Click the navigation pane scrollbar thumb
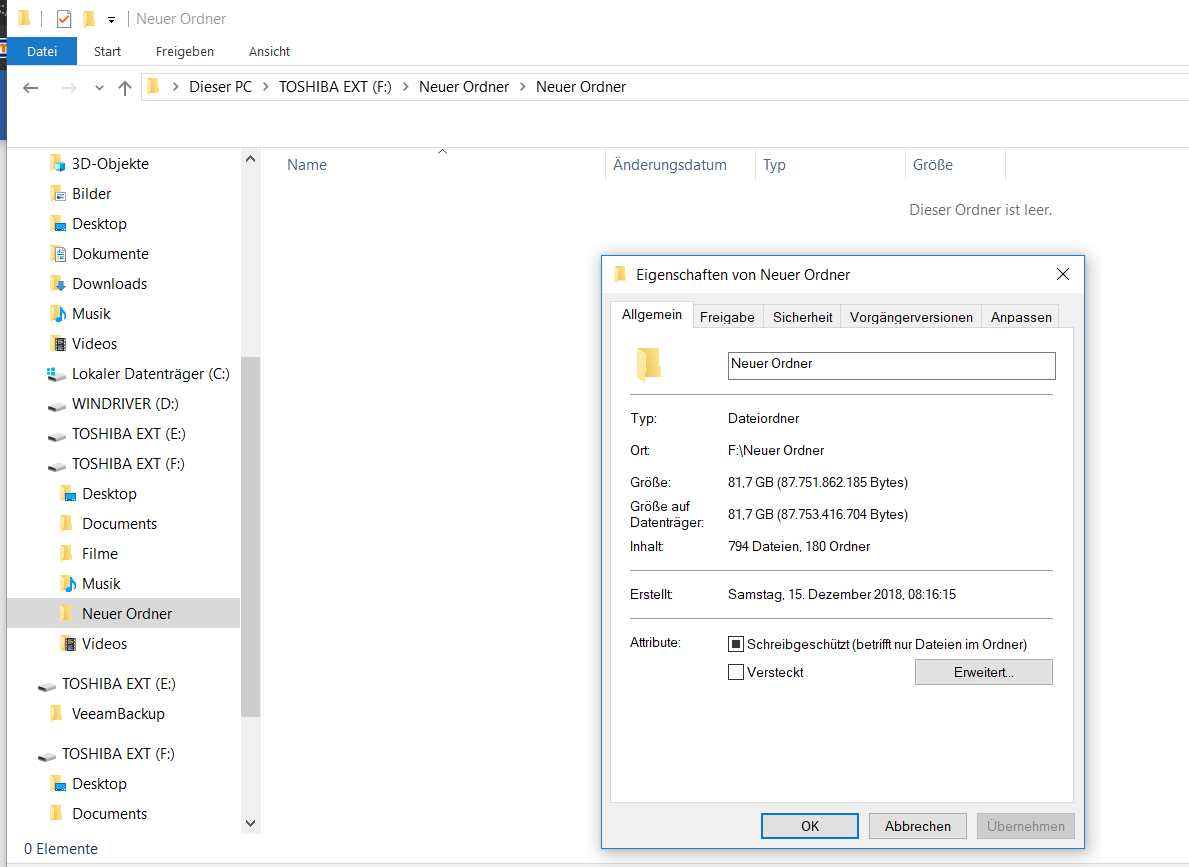1189x867 pixels. [250, 536]
